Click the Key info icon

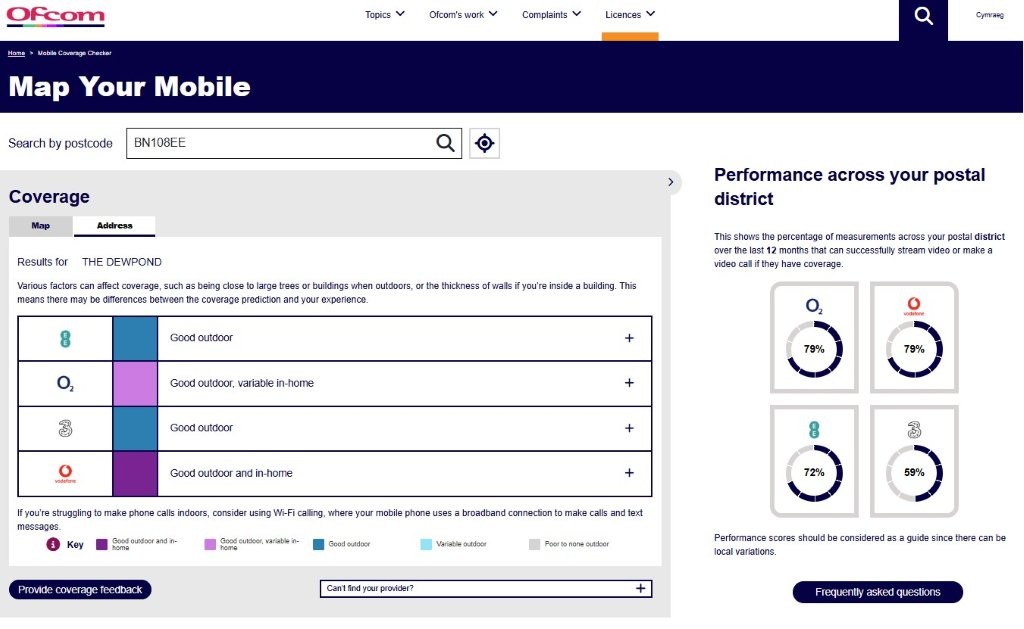[x=54, y=545]
